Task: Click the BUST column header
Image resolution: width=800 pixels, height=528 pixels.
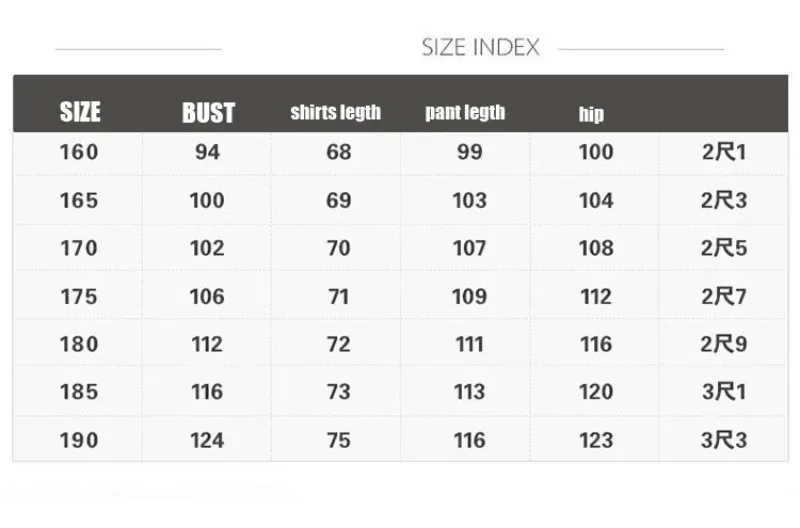Action: (208, 113)
